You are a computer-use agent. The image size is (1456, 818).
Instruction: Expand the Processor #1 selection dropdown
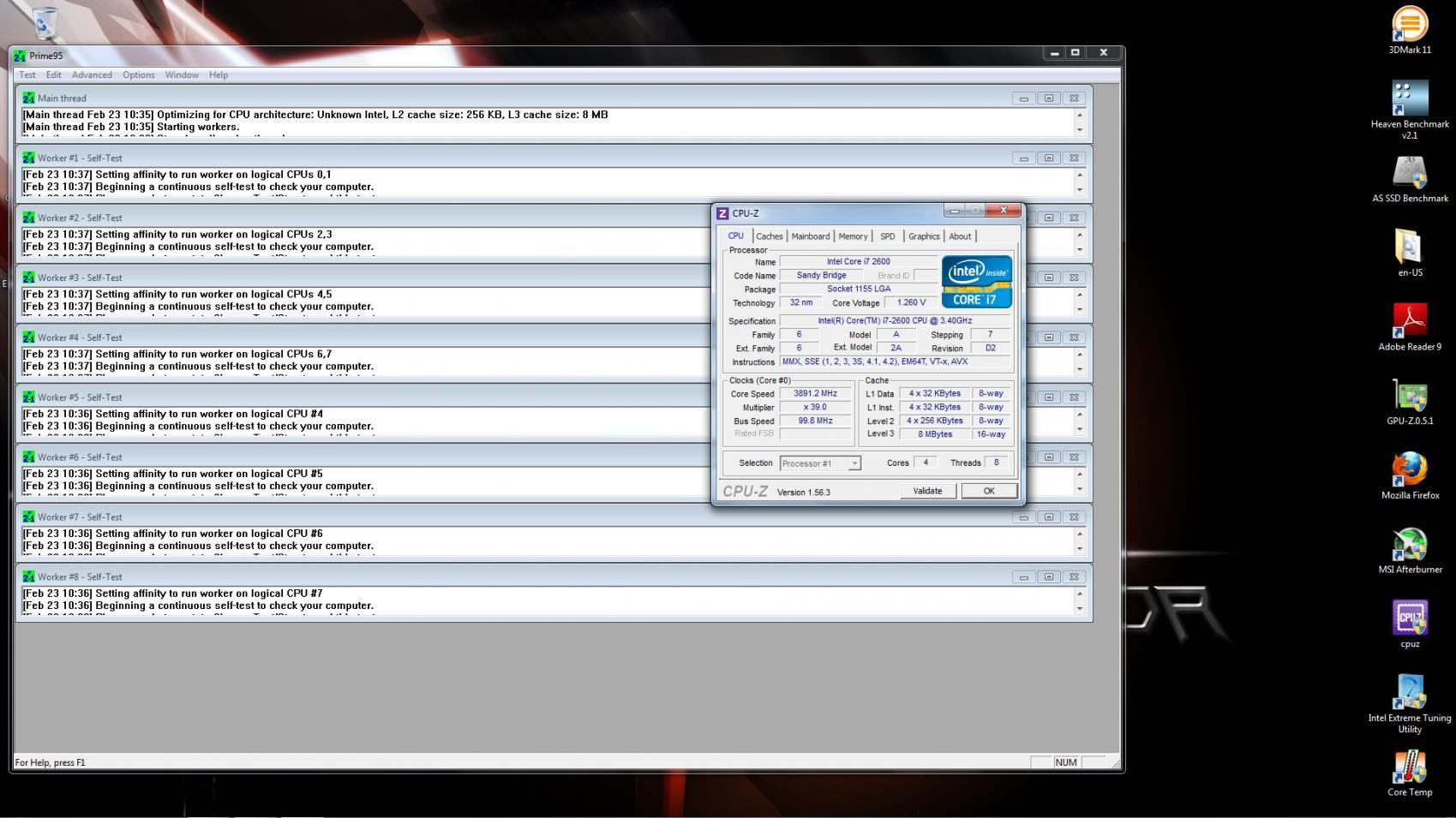coord(854,463)
